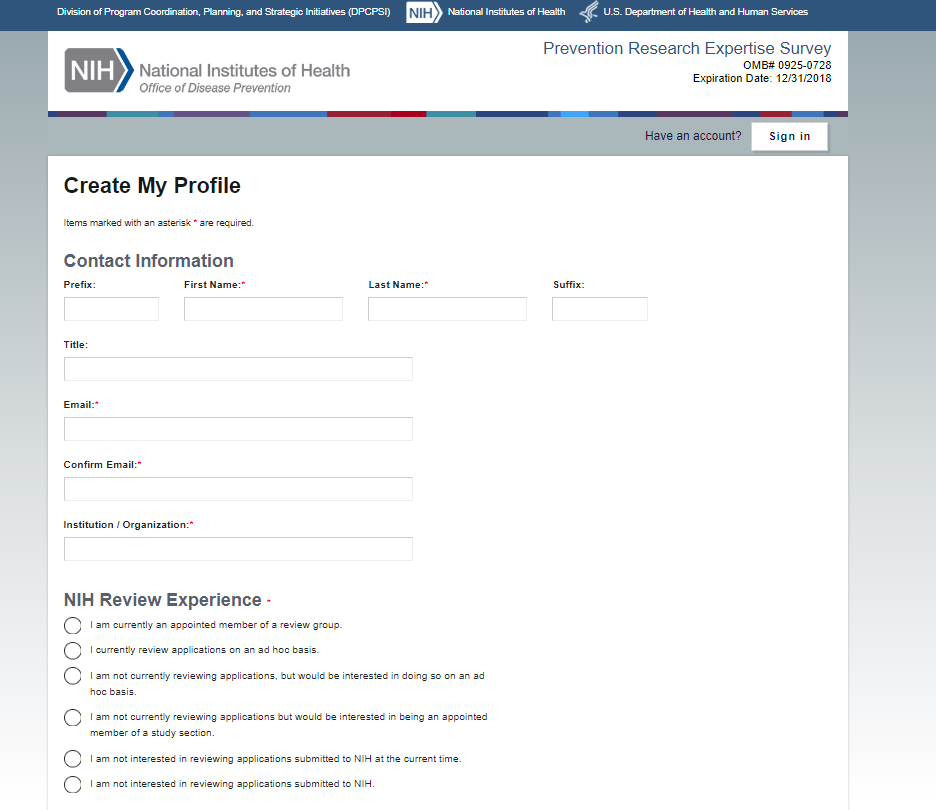Open the National Institutes of Health top link

(x=506, y=12)
